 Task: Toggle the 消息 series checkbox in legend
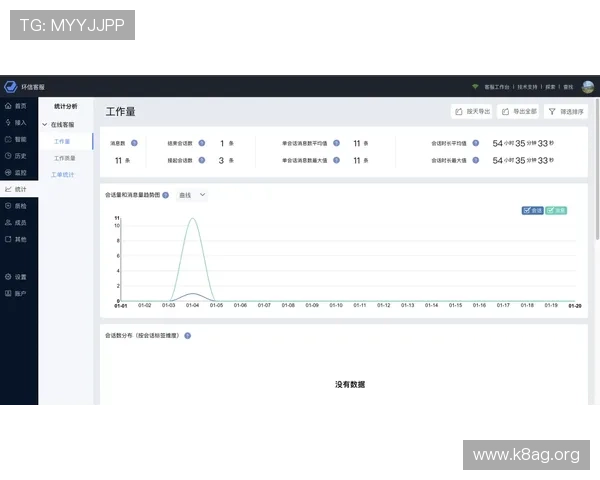556,210
